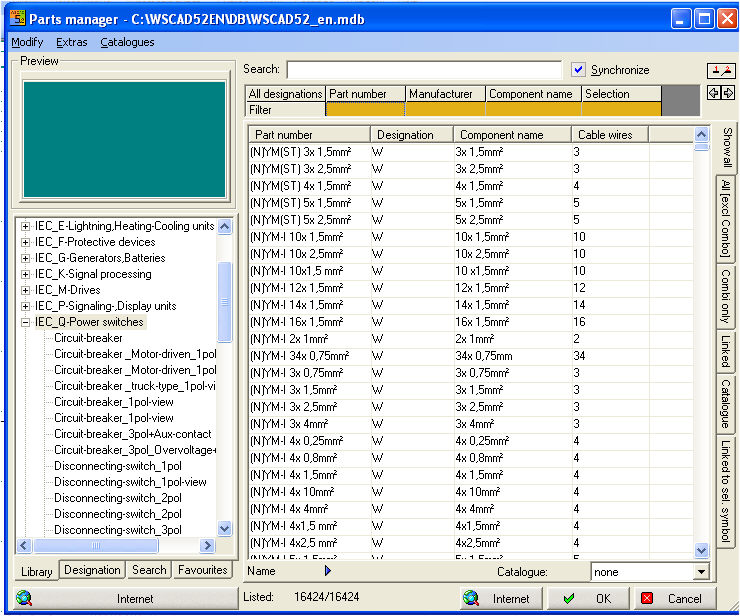This screenshot has height=616, width=740.
Task: Select row (N)YM-I 16x 1,5mm²
Action: 471,322
